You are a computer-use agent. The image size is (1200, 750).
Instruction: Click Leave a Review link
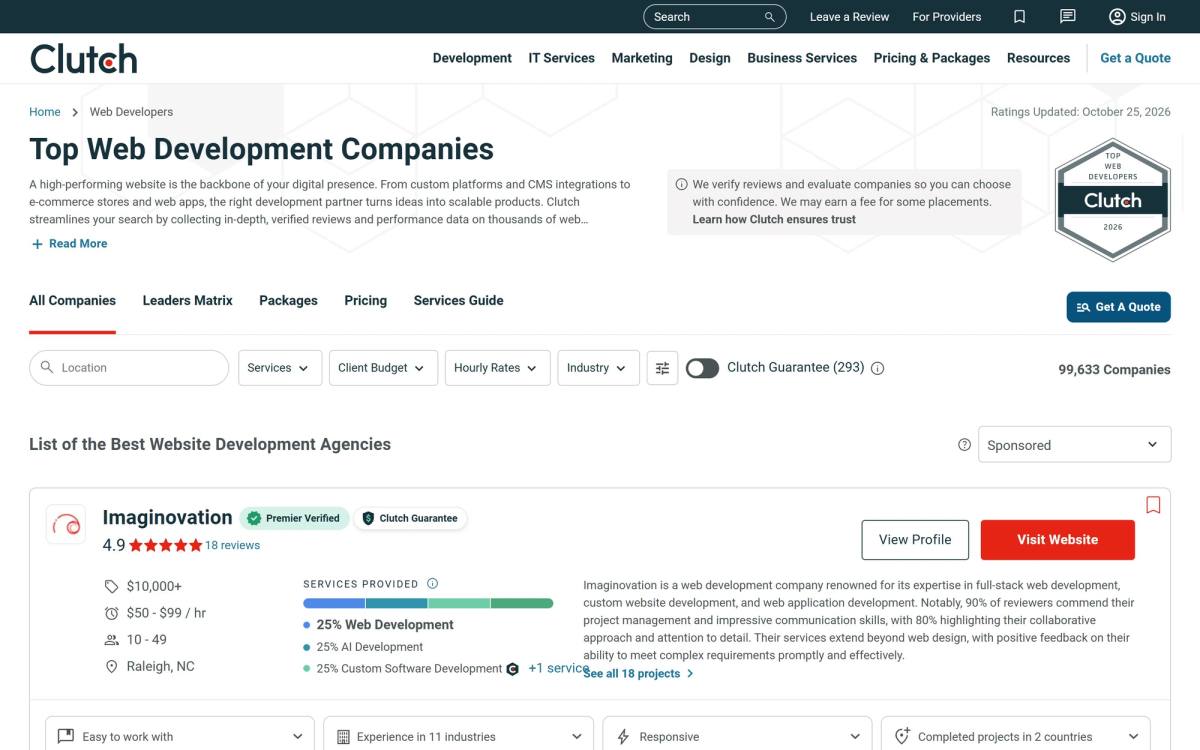coord(849,17)
